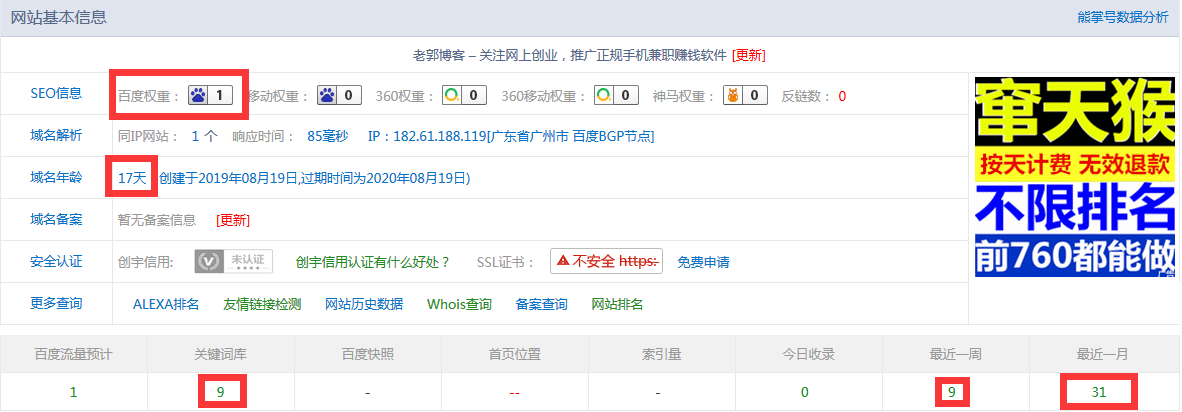
Task: Open 网站排名 link
Action: click(617, 304)
